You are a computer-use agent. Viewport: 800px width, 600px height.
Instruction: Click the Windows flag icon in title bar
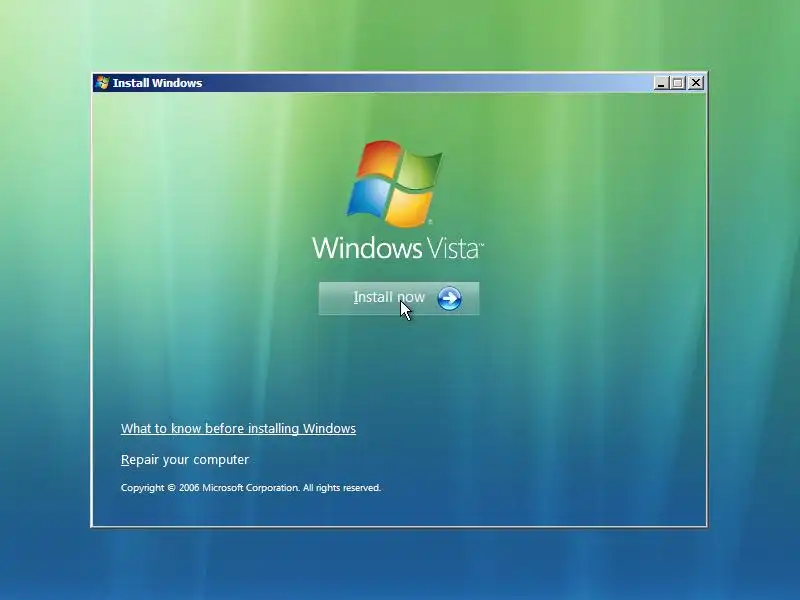[103, 83]
